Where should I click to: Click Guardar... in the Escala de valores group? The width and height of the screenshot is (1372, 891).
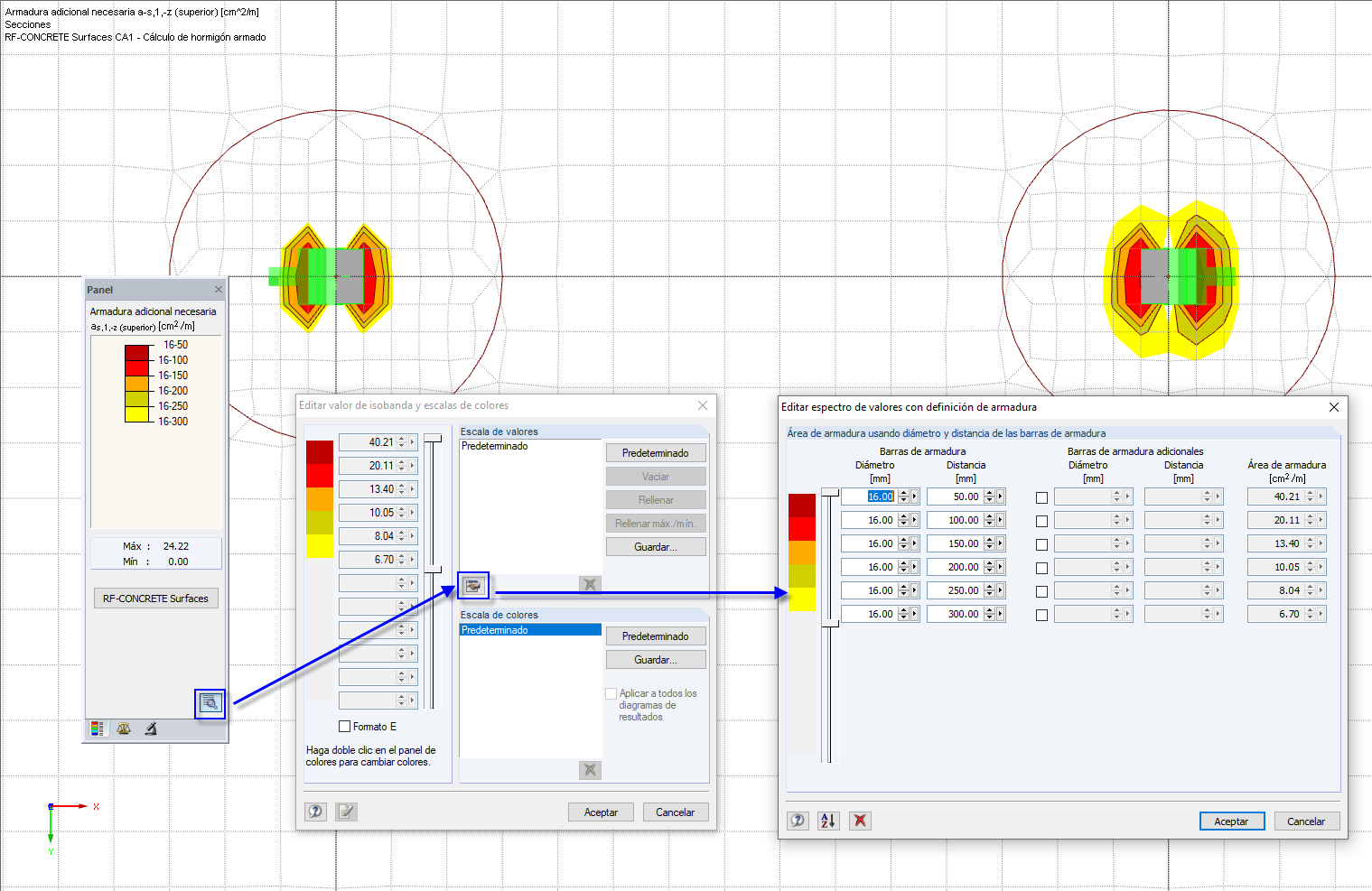[x=656, y=547]
